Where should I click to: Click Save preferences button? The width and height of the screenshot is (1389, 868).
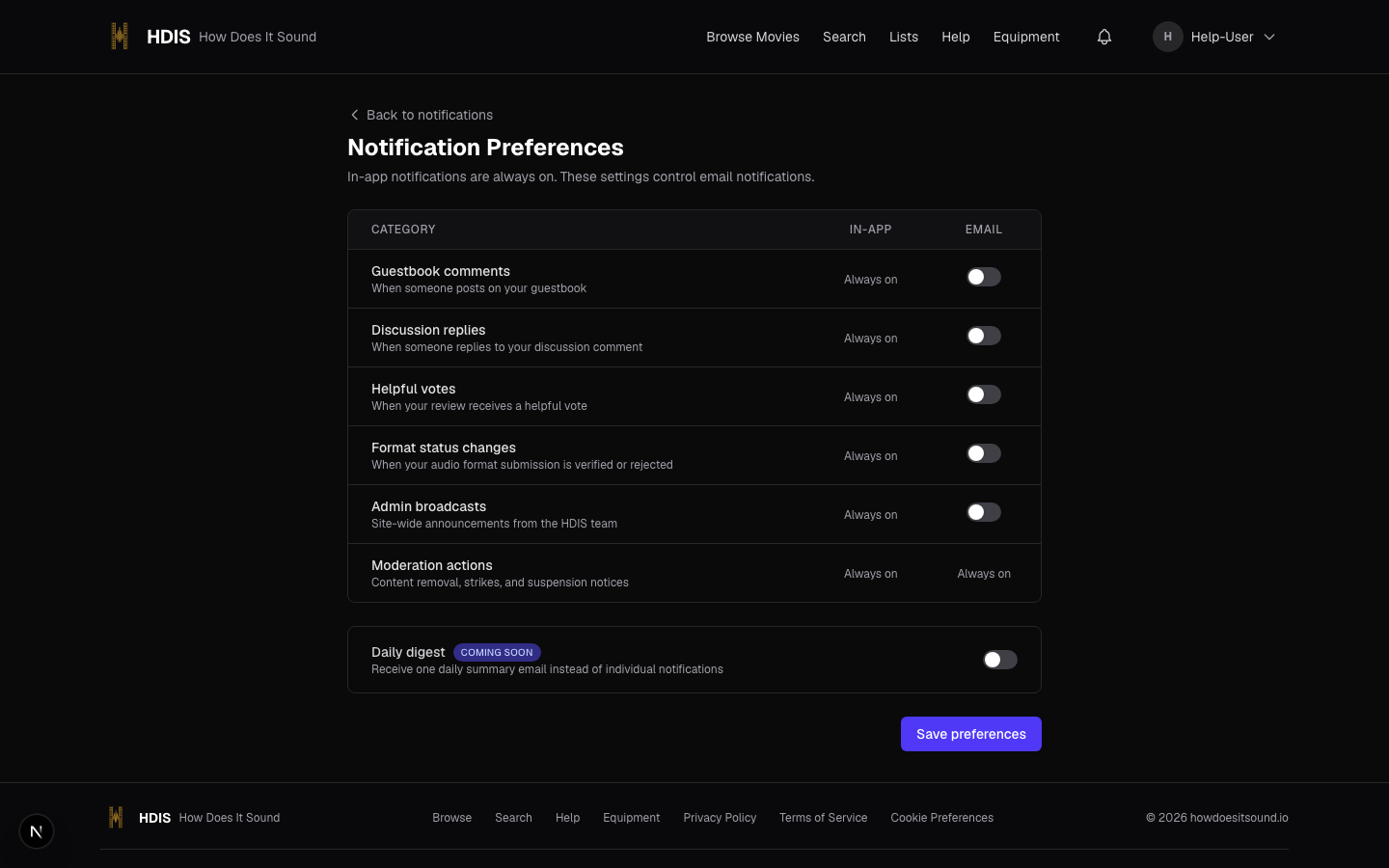pos(971,734)
